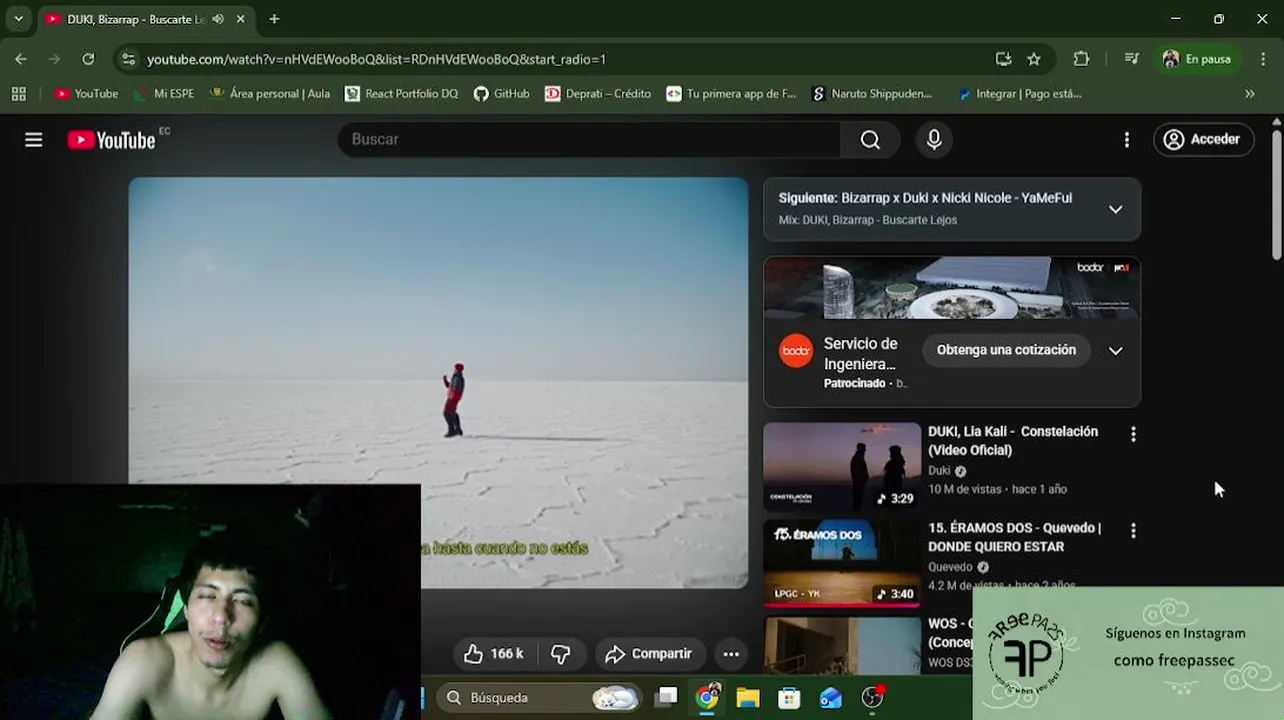
Task: Open Área personal | Aula bookmark
Action: point(269,94)
